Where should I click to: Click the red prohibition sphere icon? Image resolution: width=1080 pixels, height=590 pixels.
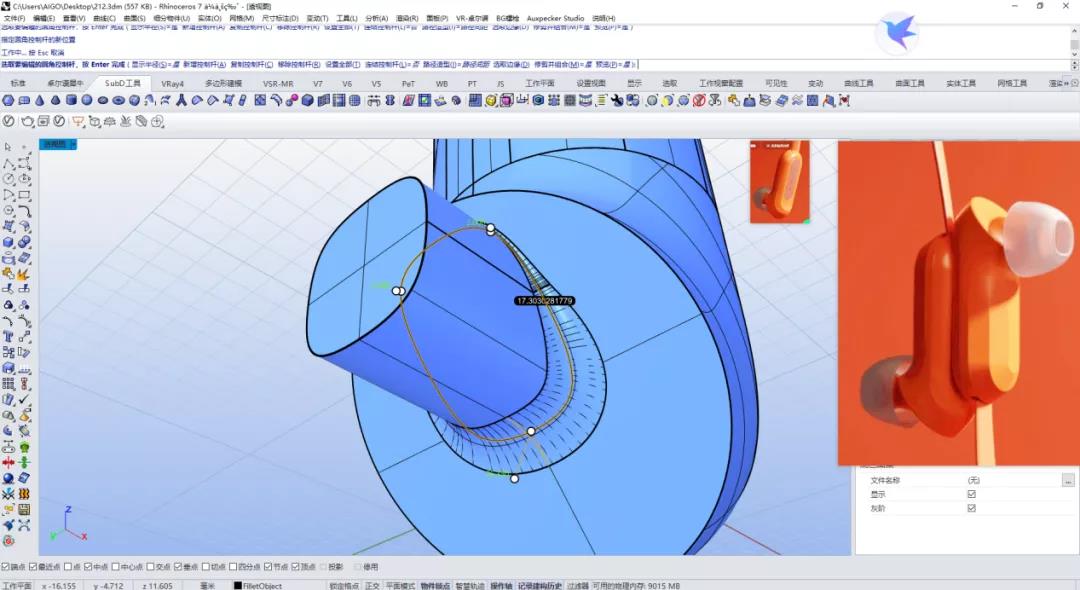click(x=699, y=101)
